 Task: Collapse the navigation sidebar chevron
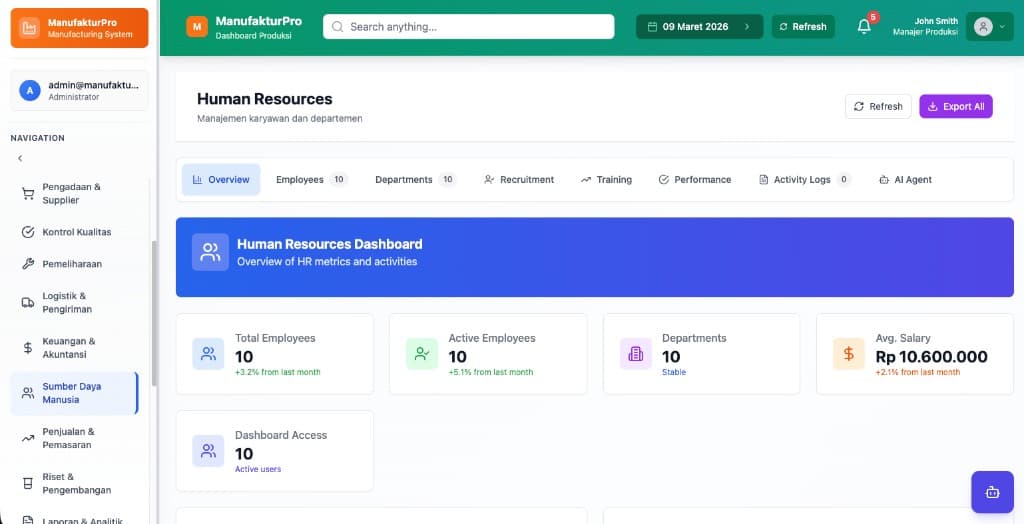point(20,158)
